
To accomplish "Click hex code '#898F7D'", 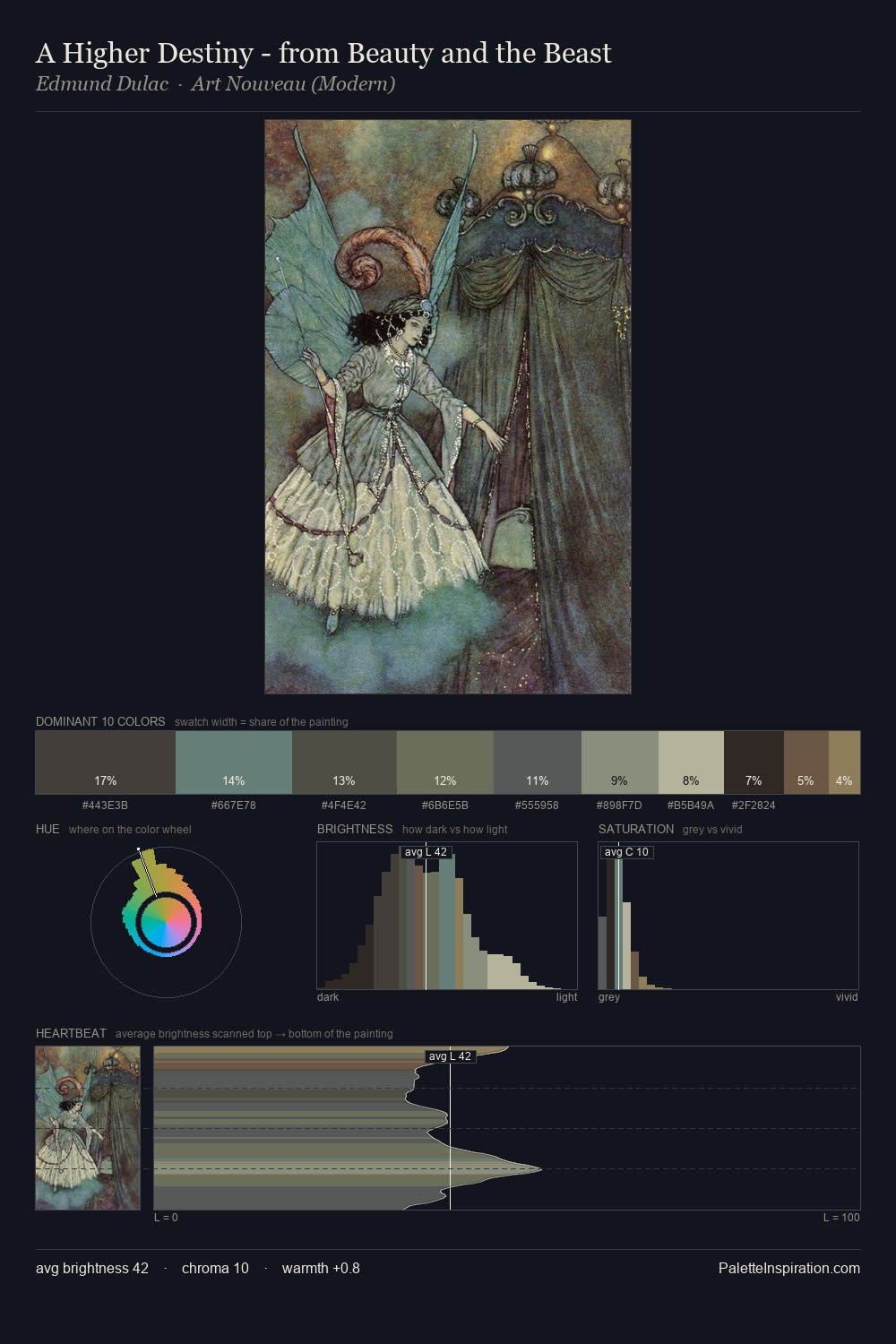I will [x=619, y=806].
